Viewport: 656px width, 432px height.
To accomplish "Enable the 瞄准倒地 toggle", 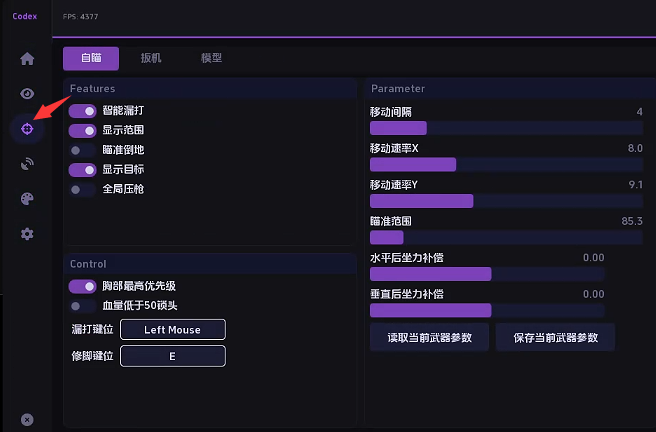I will pos(82,150).
